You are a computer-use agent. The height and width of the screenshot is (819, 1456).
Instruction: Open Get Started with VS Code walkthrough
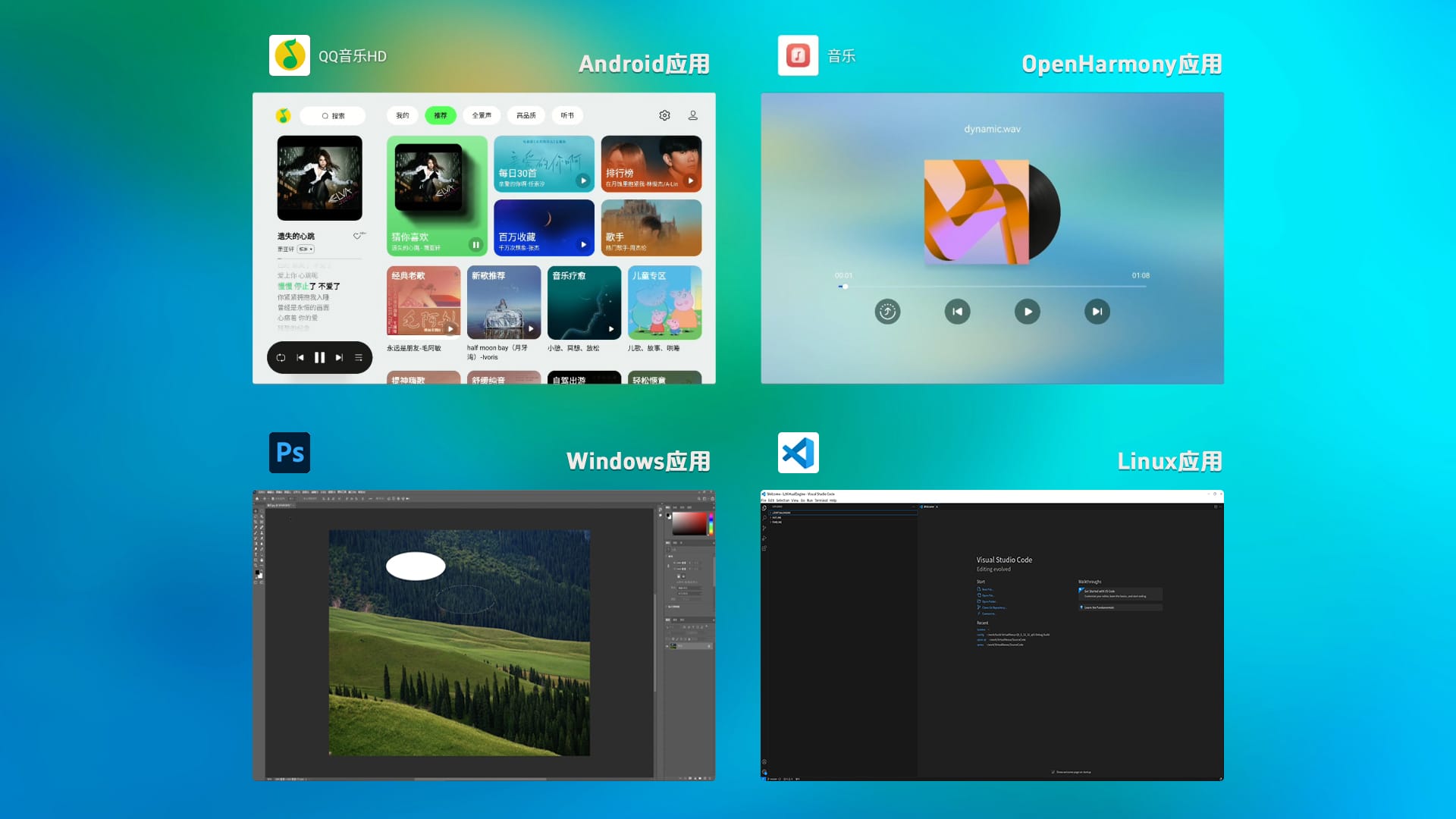click(x=1120, y=593)
